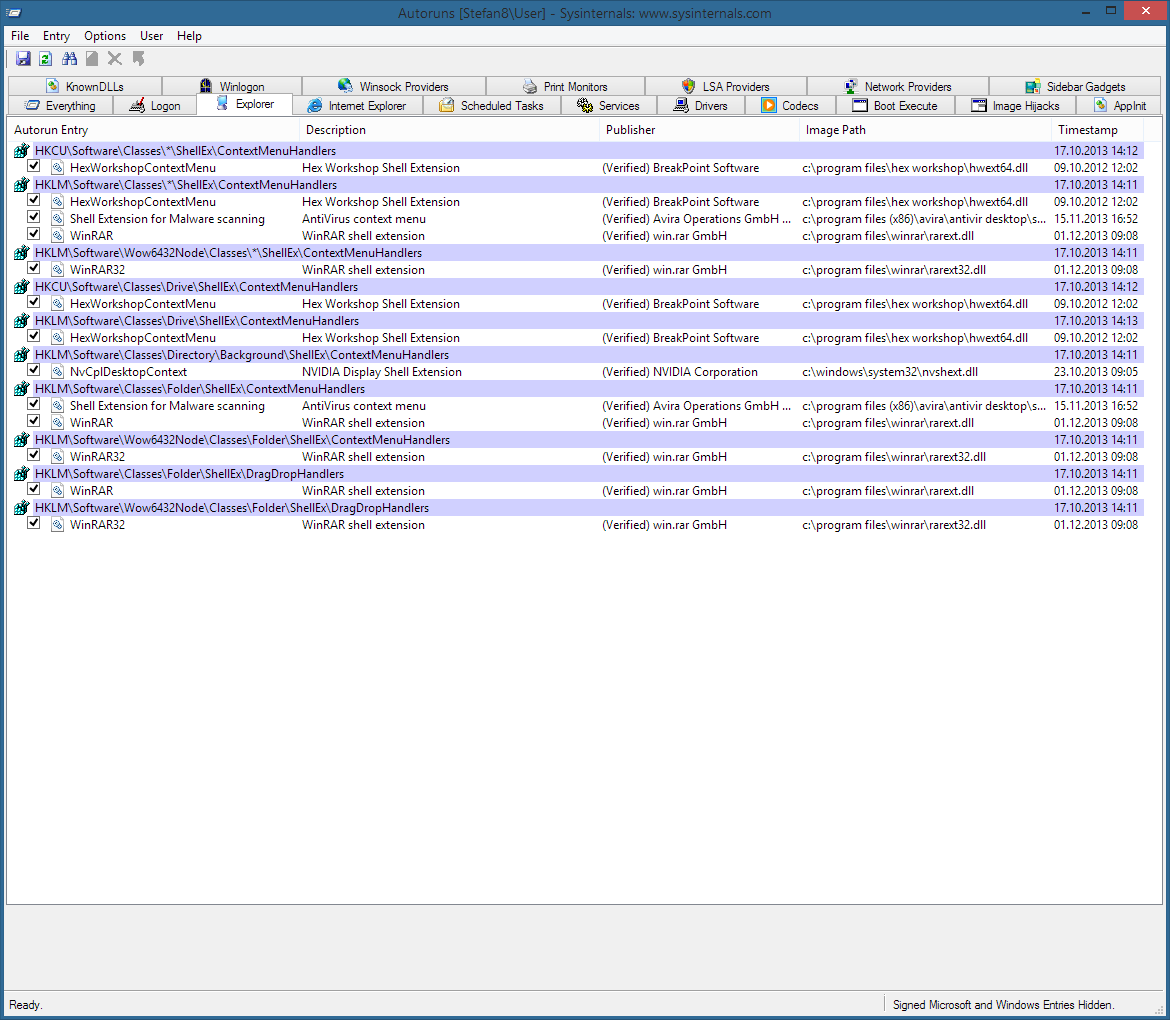Click the registry icon for HKLM Wow6432Node *\ShellEx key
Image resolution: width=1170 pixels, height=1020 pixels.
tap(22, 253)
